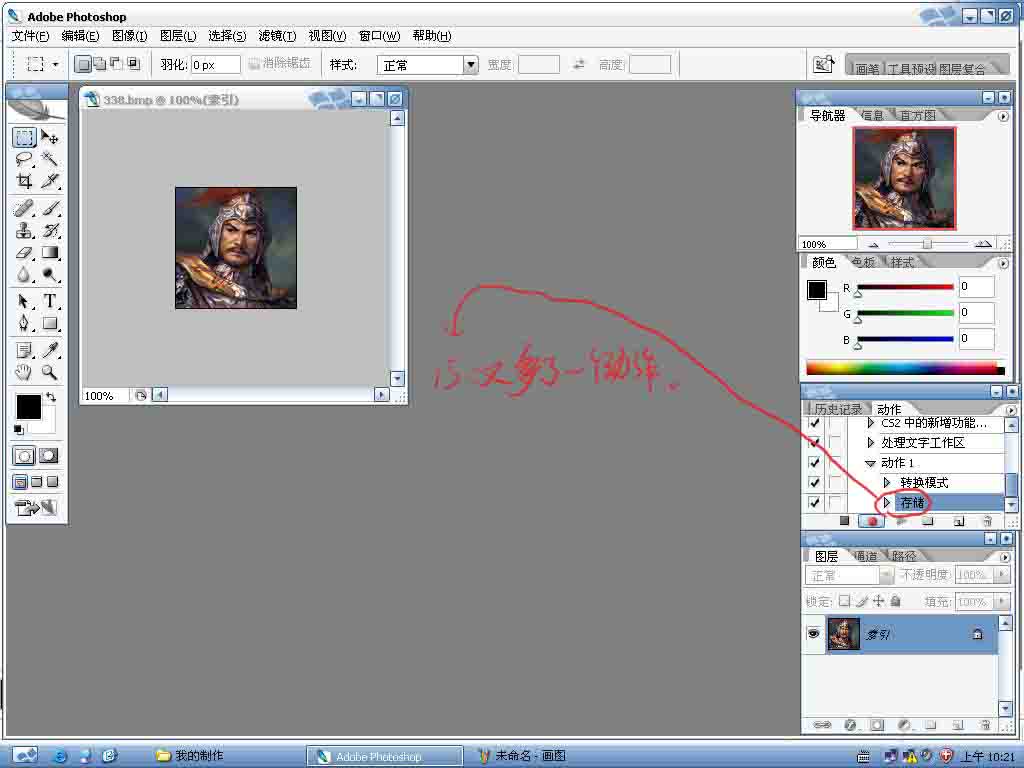Hide the 索引 layer with eye icon

click(x=813, y=634)
